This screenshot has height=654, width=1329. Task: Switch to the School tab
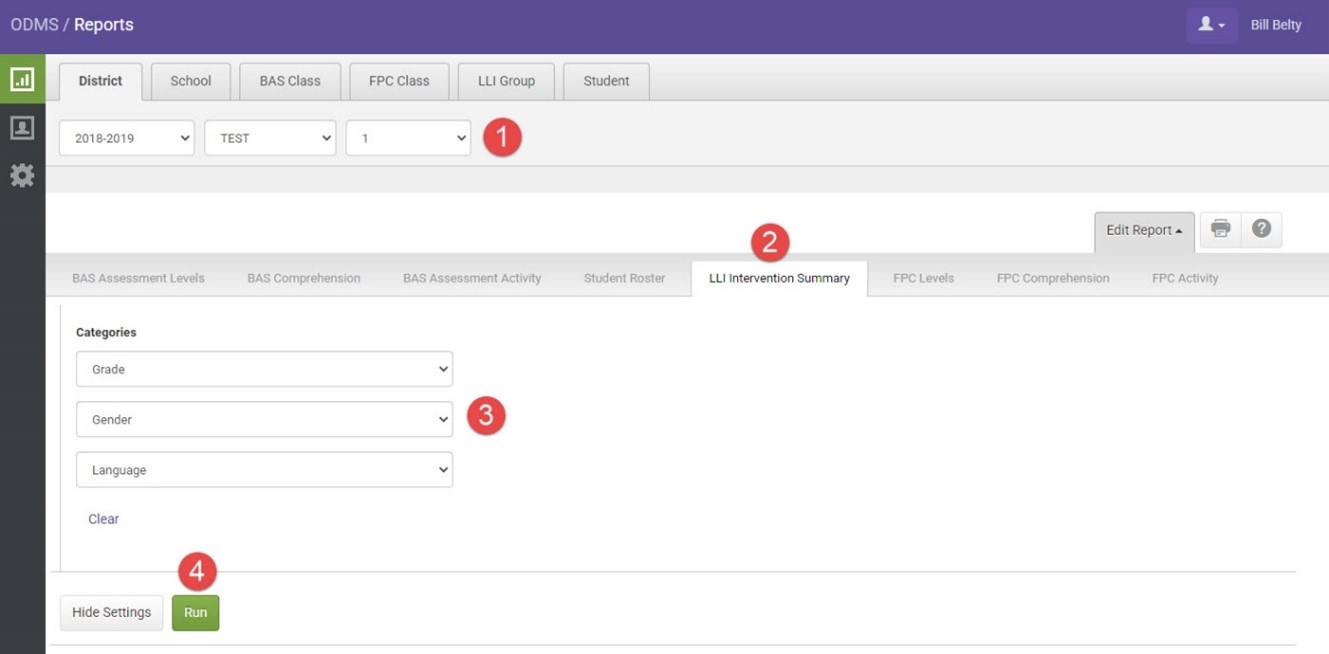pyautogui.click(x=190, y=81)
